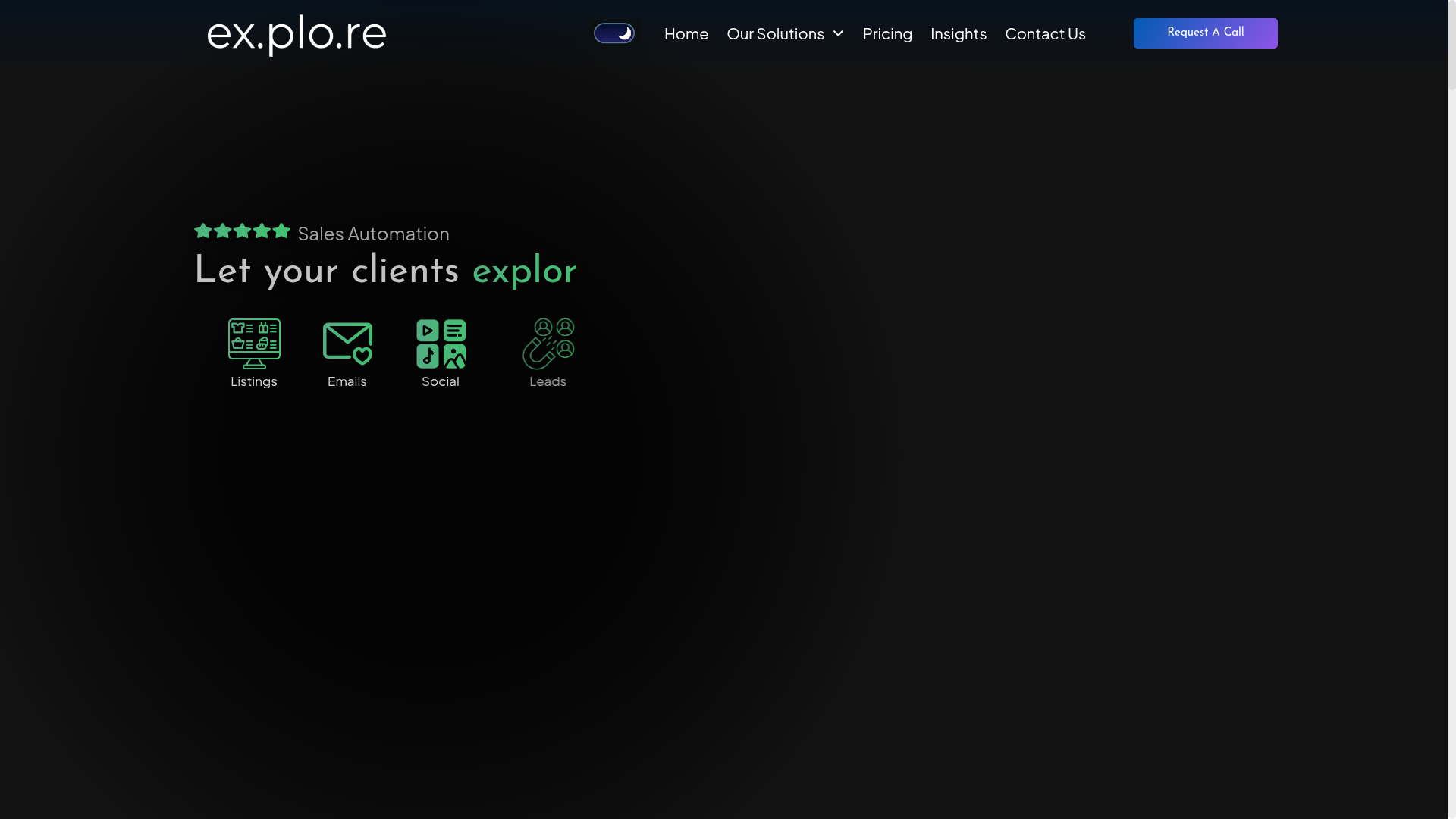This screenshot has width=1456, height=819.
Task: Open the Pricing page
Action: [887, 33]
